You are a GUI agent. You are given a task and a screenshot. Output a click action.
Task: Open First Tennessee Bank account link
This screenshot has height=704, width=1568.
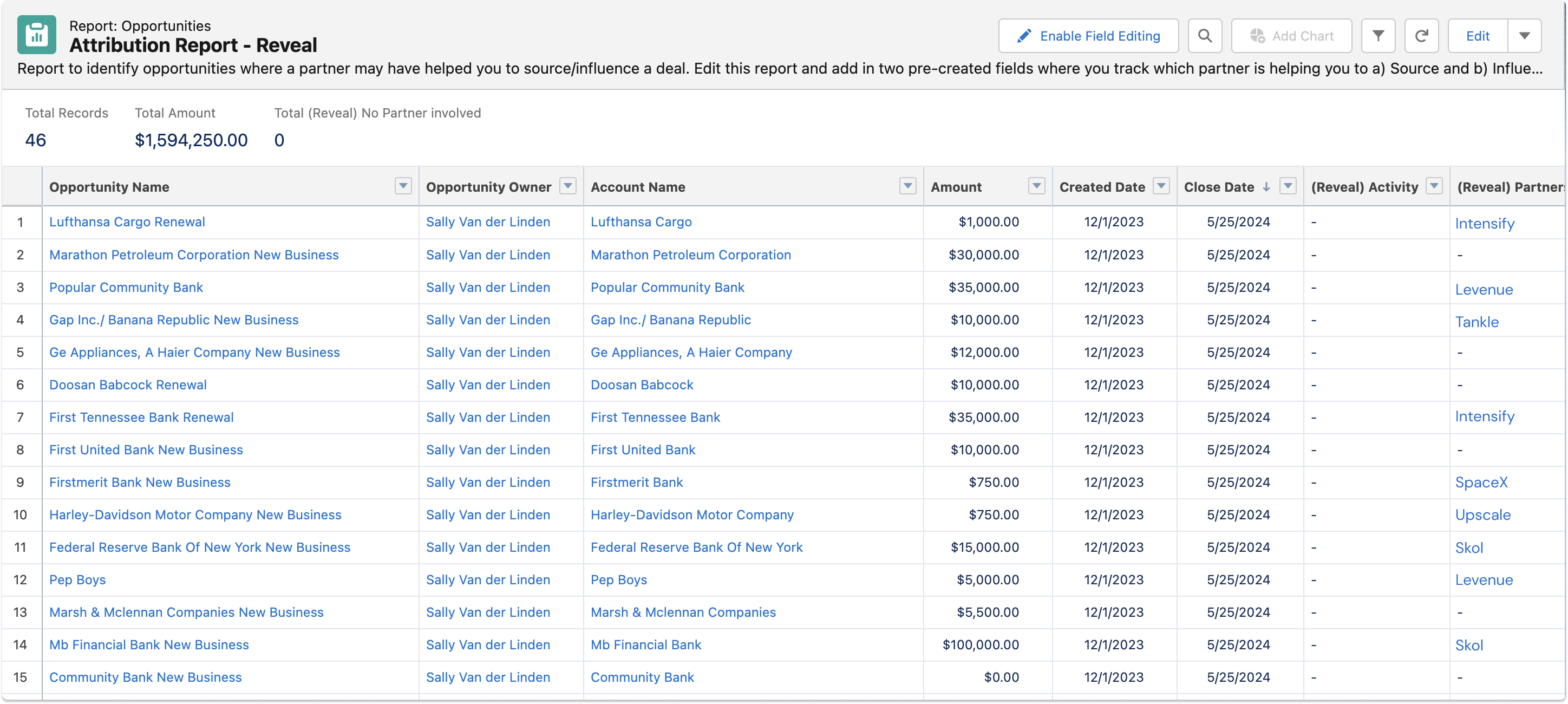click(655, 417)
